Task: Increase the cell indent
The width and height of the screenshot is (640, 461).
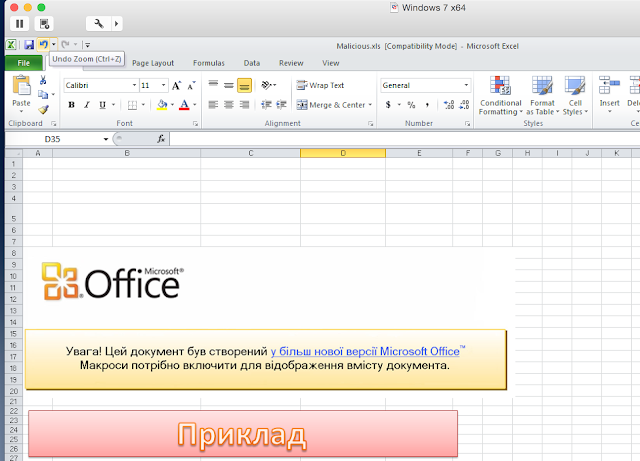Action: click(x=281, y=105)
